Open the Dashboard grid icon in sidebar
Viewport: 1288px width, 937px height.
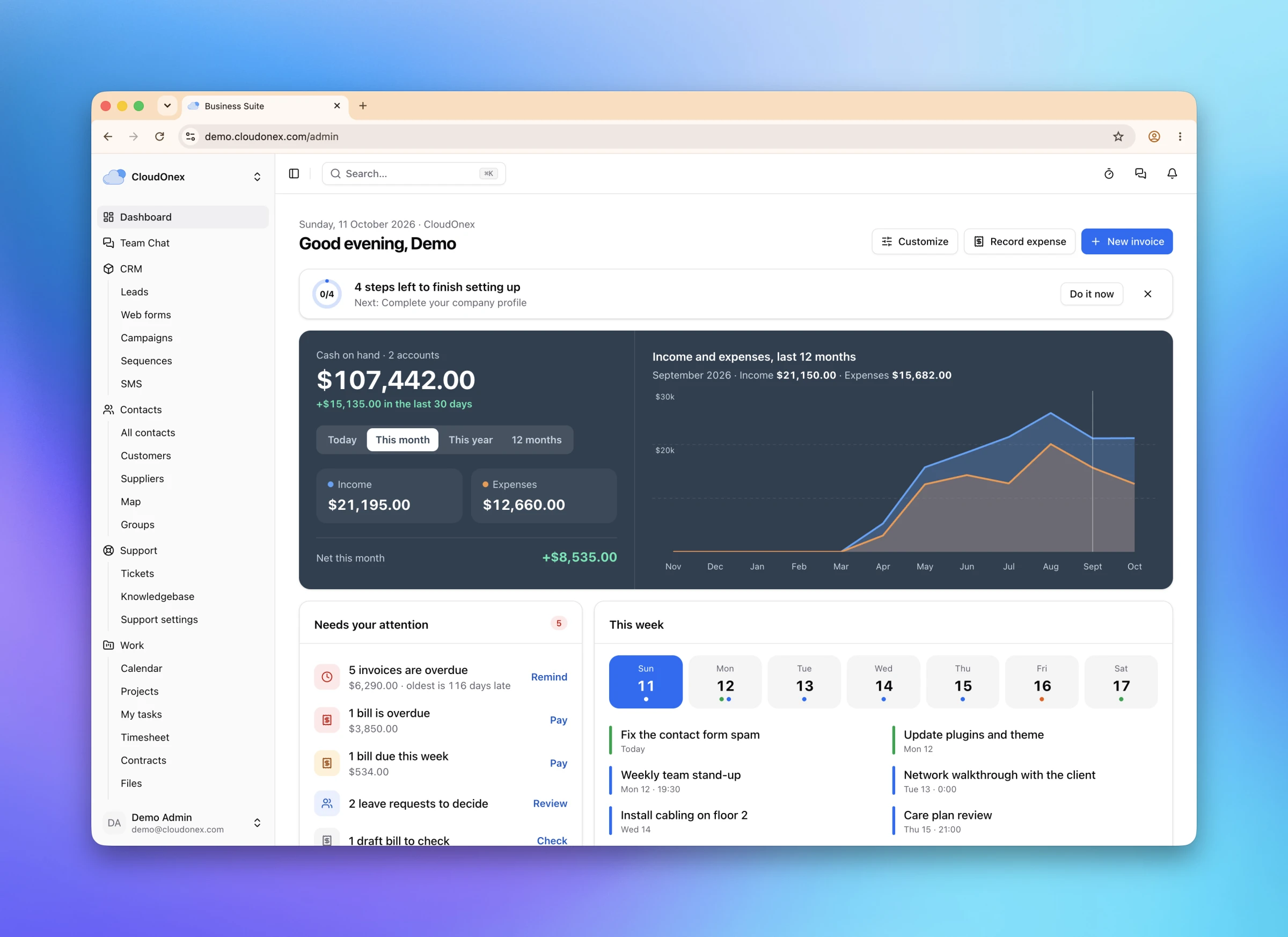pos(108,217)
